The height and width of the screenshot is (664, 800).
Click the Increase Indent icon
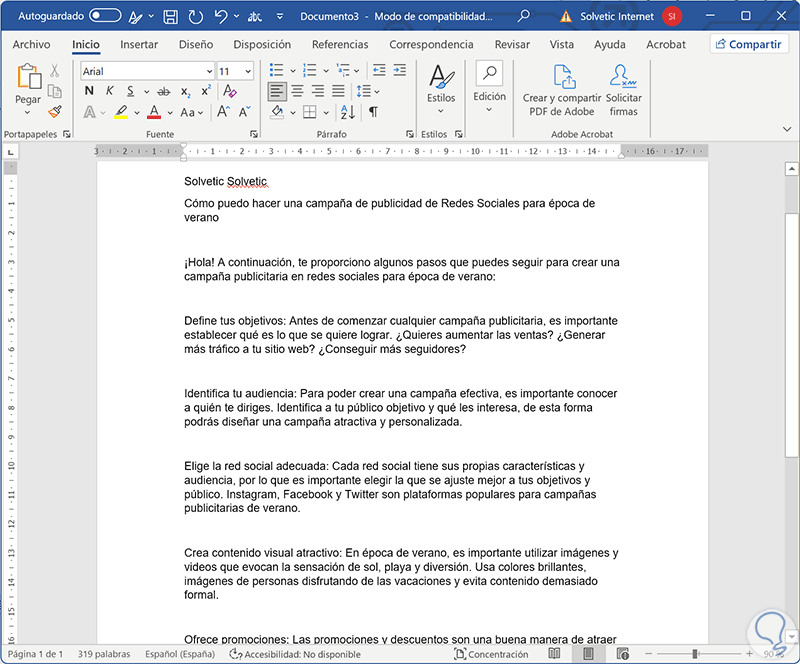399,70
